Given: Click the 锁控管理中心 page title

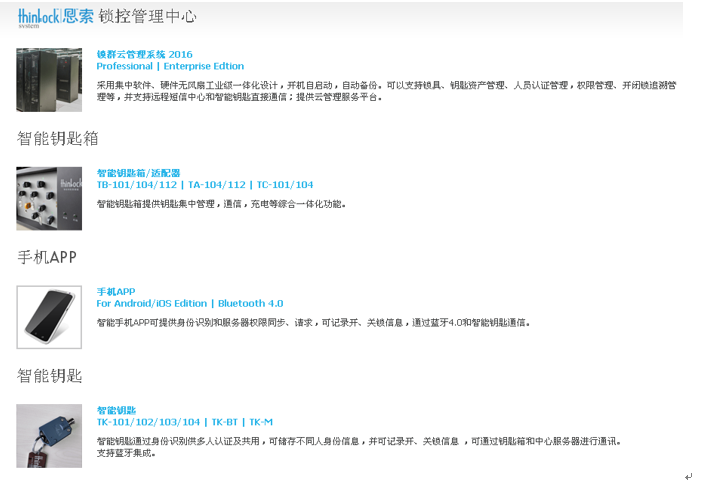Looking at the screenshot, I should (x=147, y=17).
